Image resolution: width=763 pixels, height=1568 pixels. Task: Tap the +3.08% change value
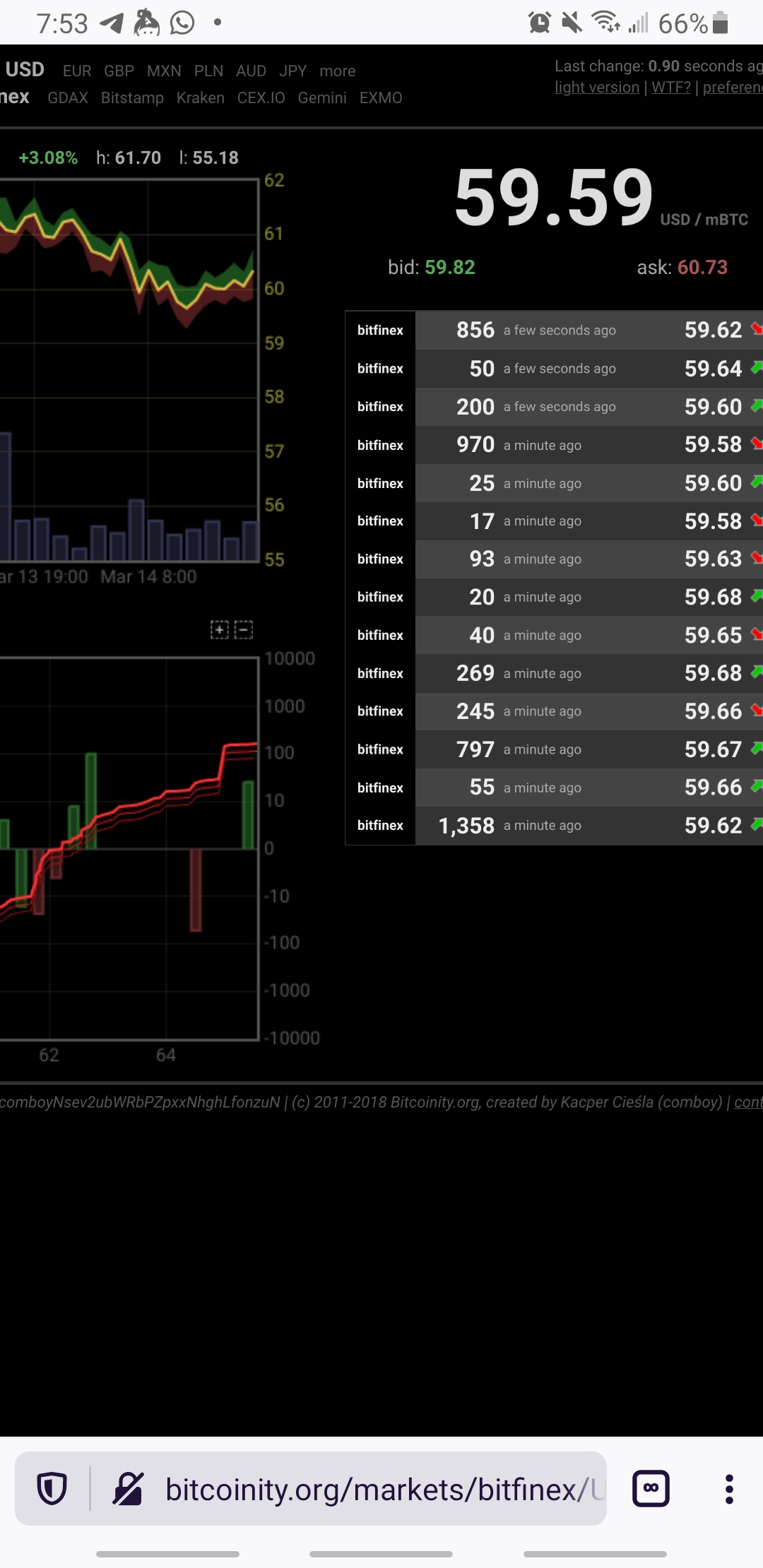[x=48, y=158]
